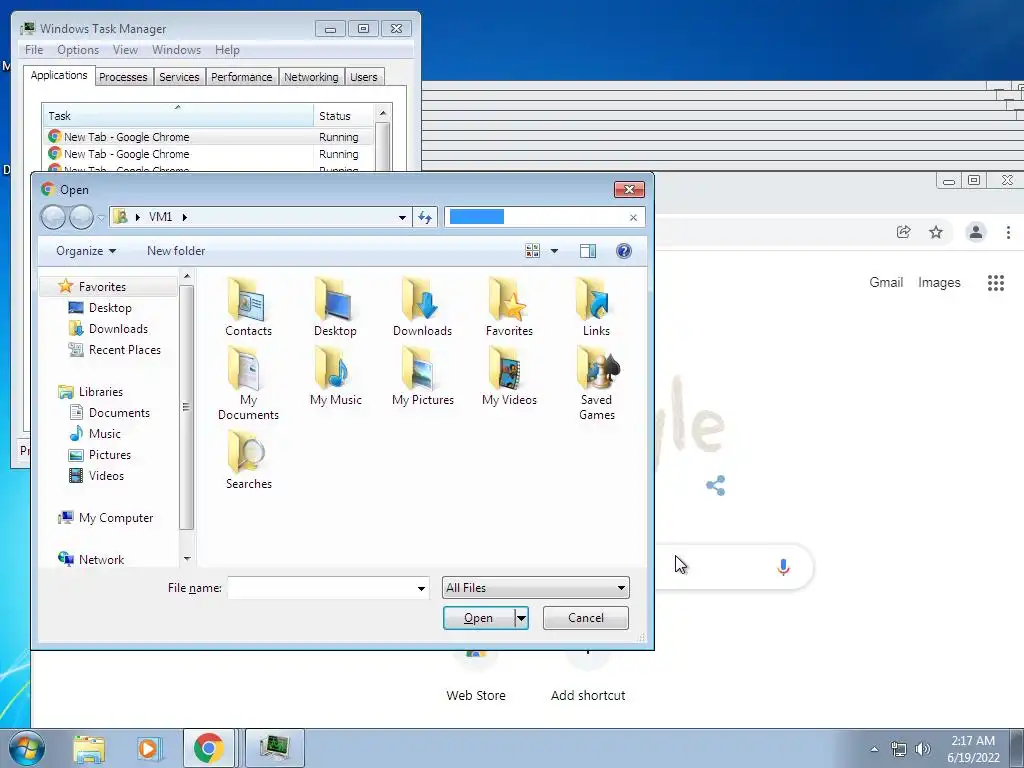Viewport: 1024px width, 768px height.
Task: Open the All Files type dropdown
Action: (x=536, y=588)
